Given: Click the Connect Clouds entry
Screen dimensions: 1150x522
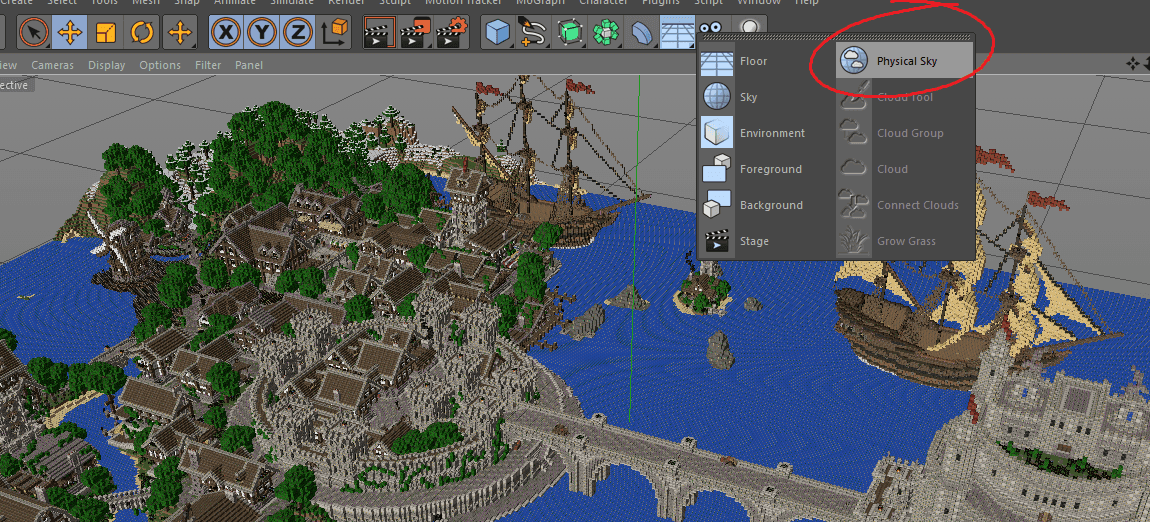Looking at the screenshot, I should tap(904, 205).
